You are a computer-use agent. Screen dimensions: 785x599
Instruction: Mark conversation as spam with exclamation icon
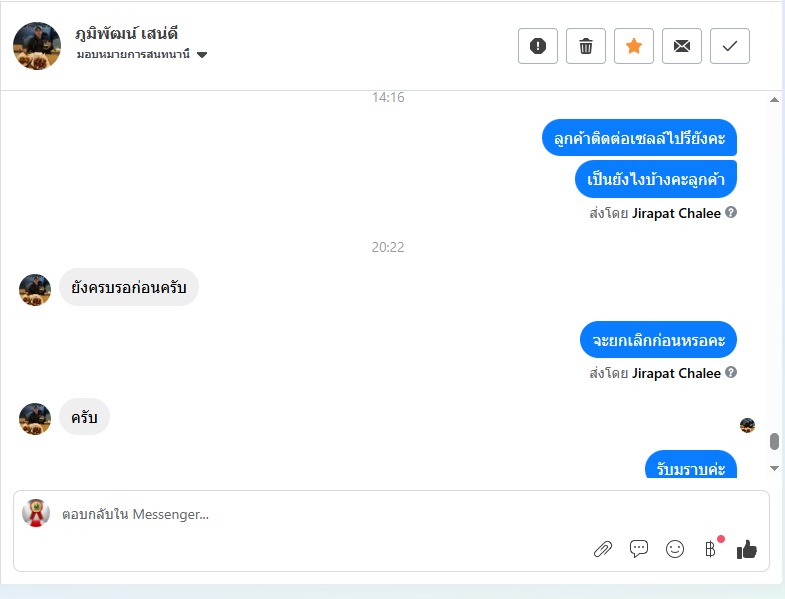(538, 46)
